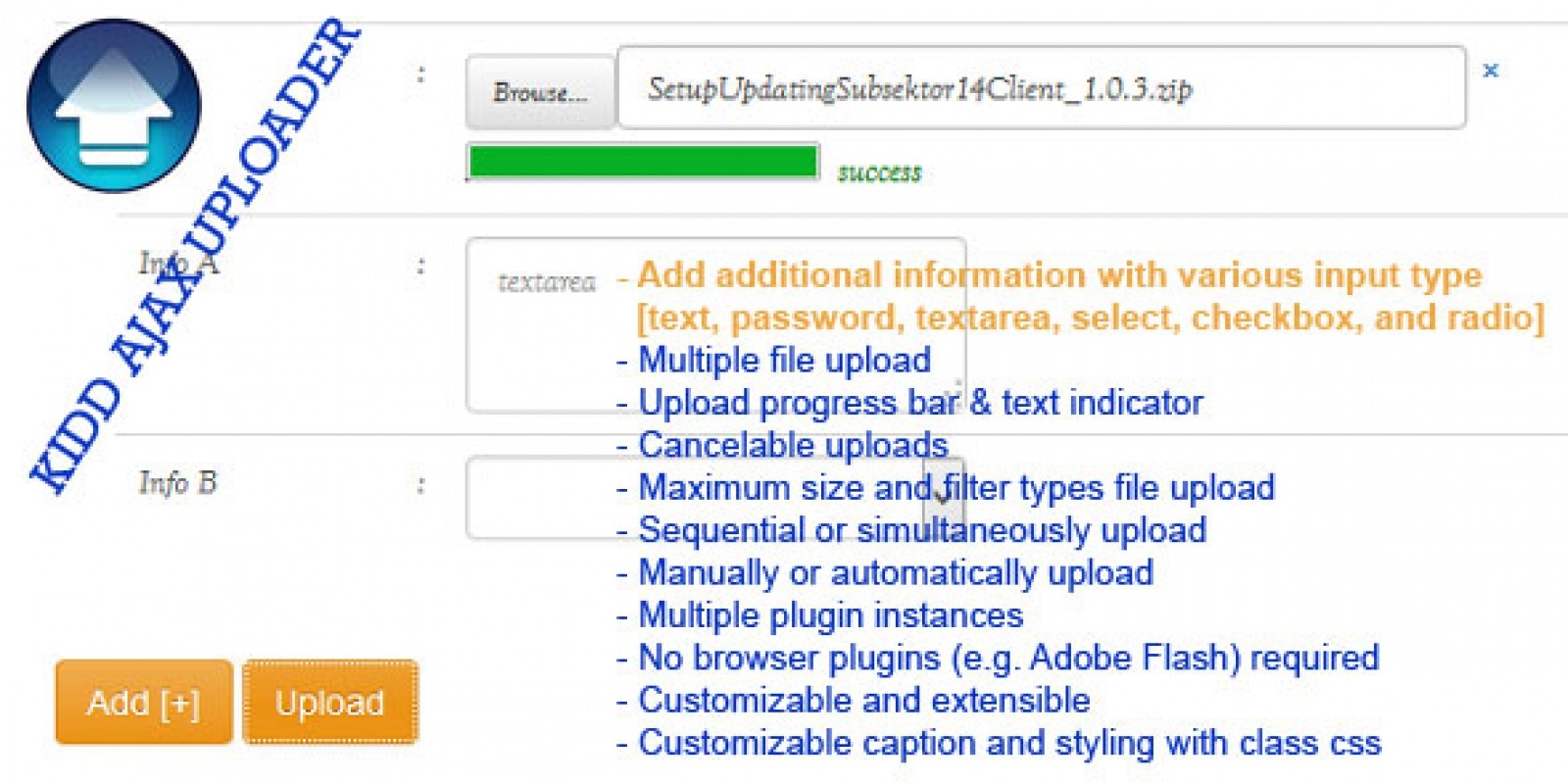
Task: Click the 'Multiple file upload' feature line
Action: [x=784, y=360]
